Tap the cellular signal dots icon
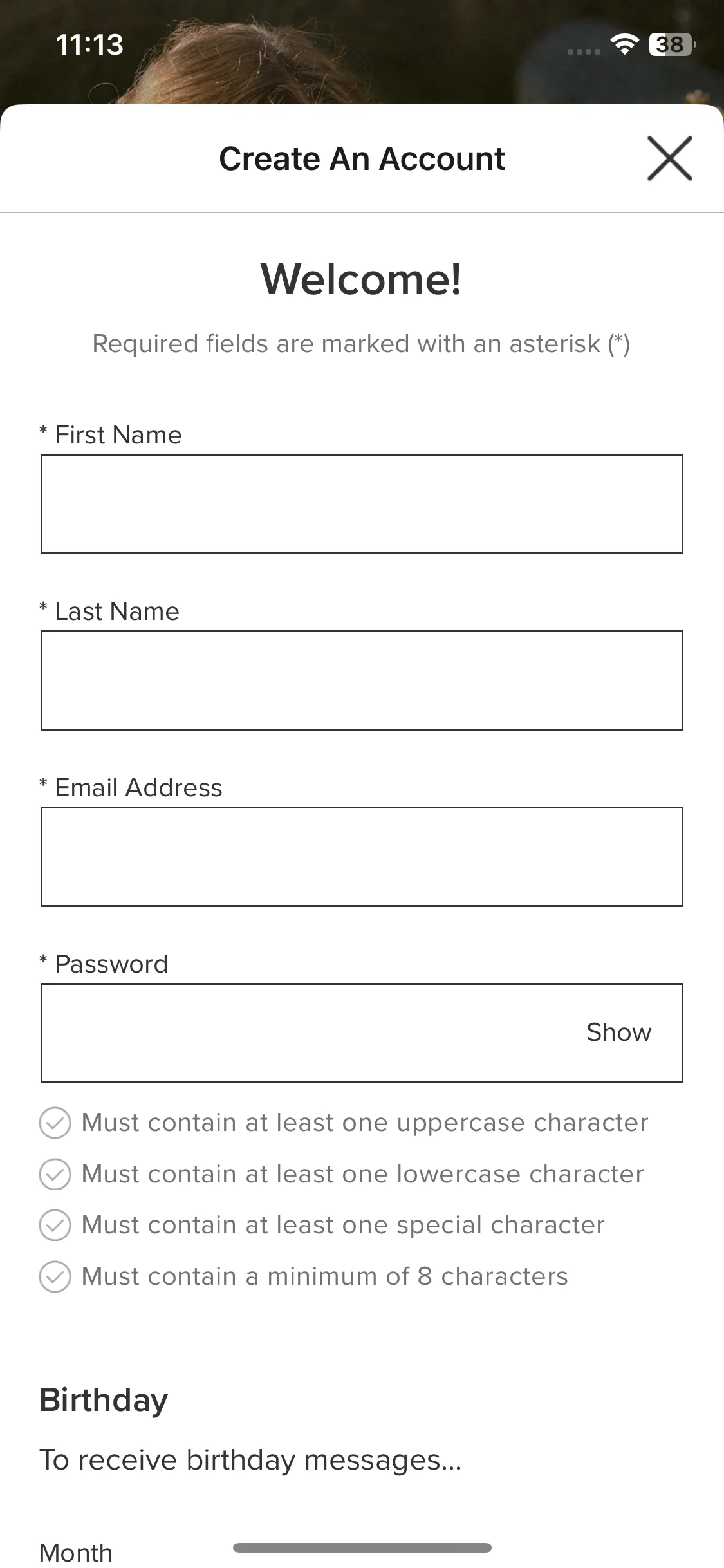 click(x=584, y=51)
